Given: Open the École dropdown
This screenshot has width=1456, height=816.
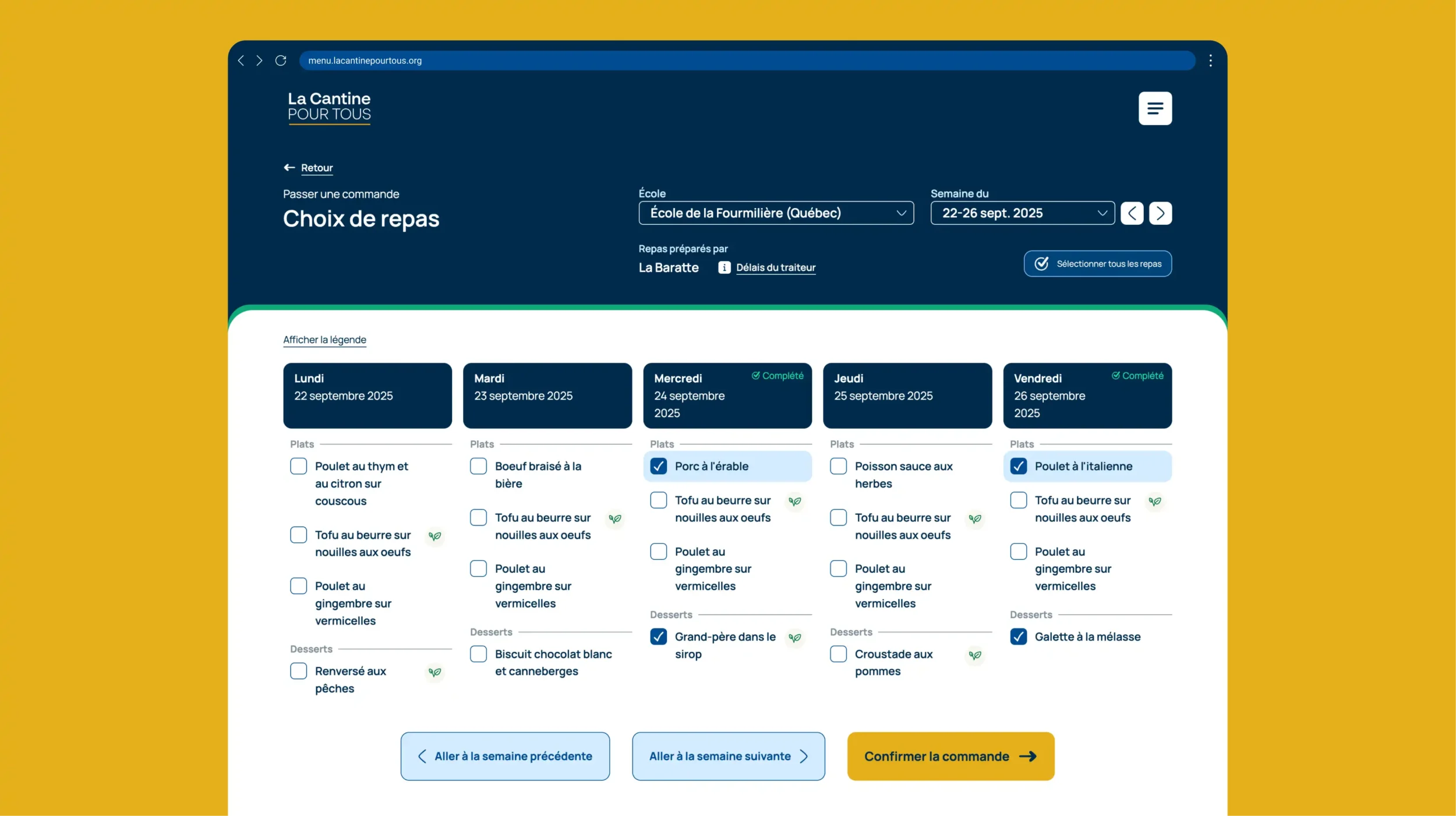Looking at the screenshot, I should tap(776, 213).
